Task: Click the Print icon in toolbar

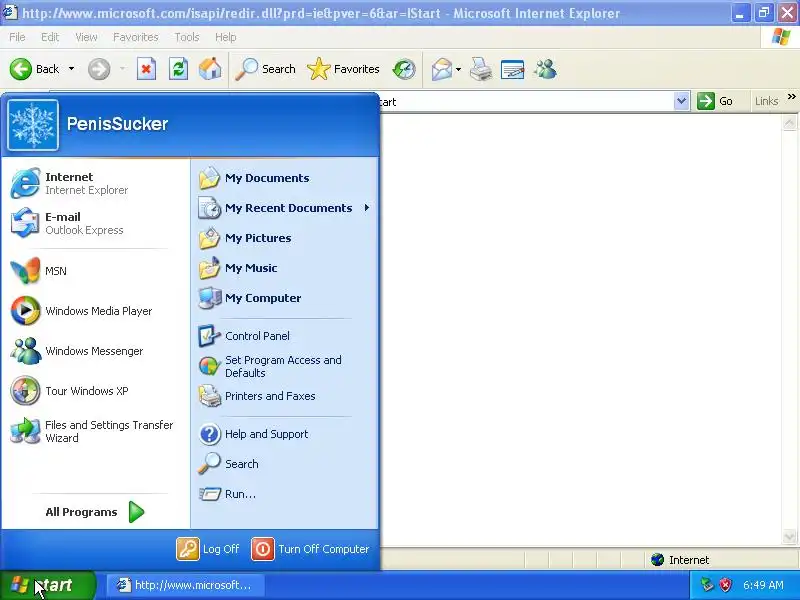Action: (481, 69)
